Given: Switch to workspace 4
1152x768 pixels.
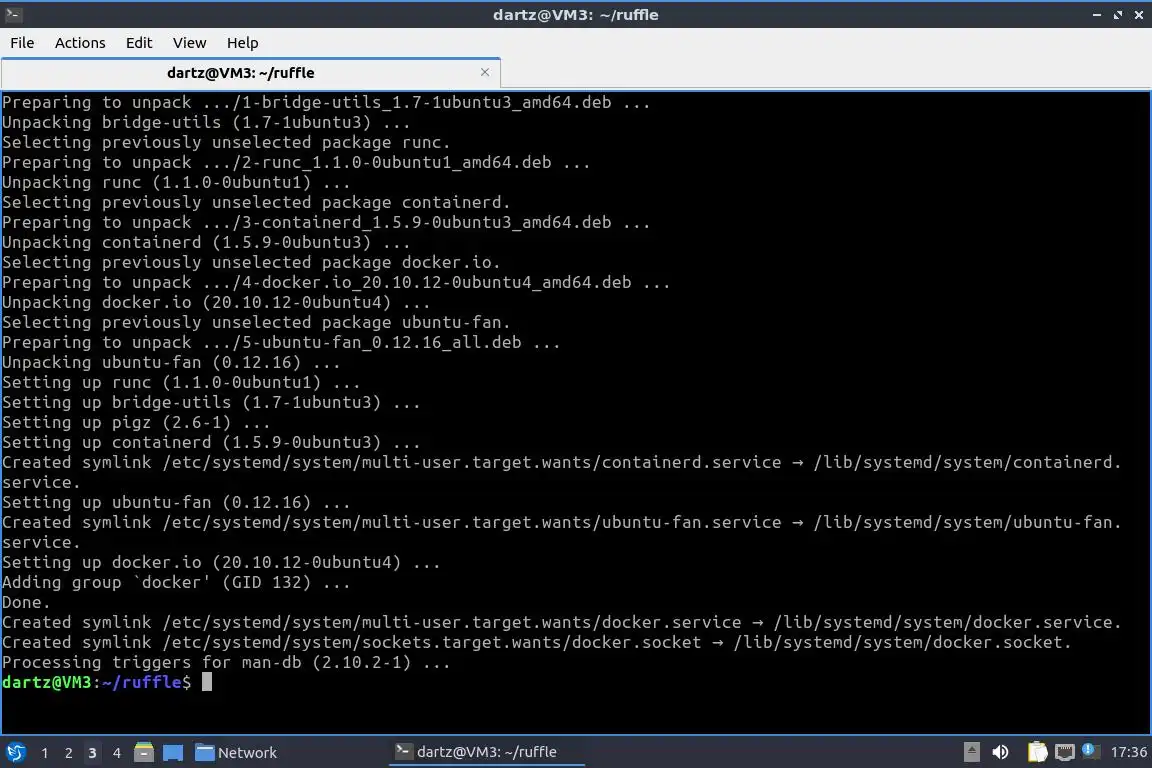Looking at the screenshot, I should [117, 753].
